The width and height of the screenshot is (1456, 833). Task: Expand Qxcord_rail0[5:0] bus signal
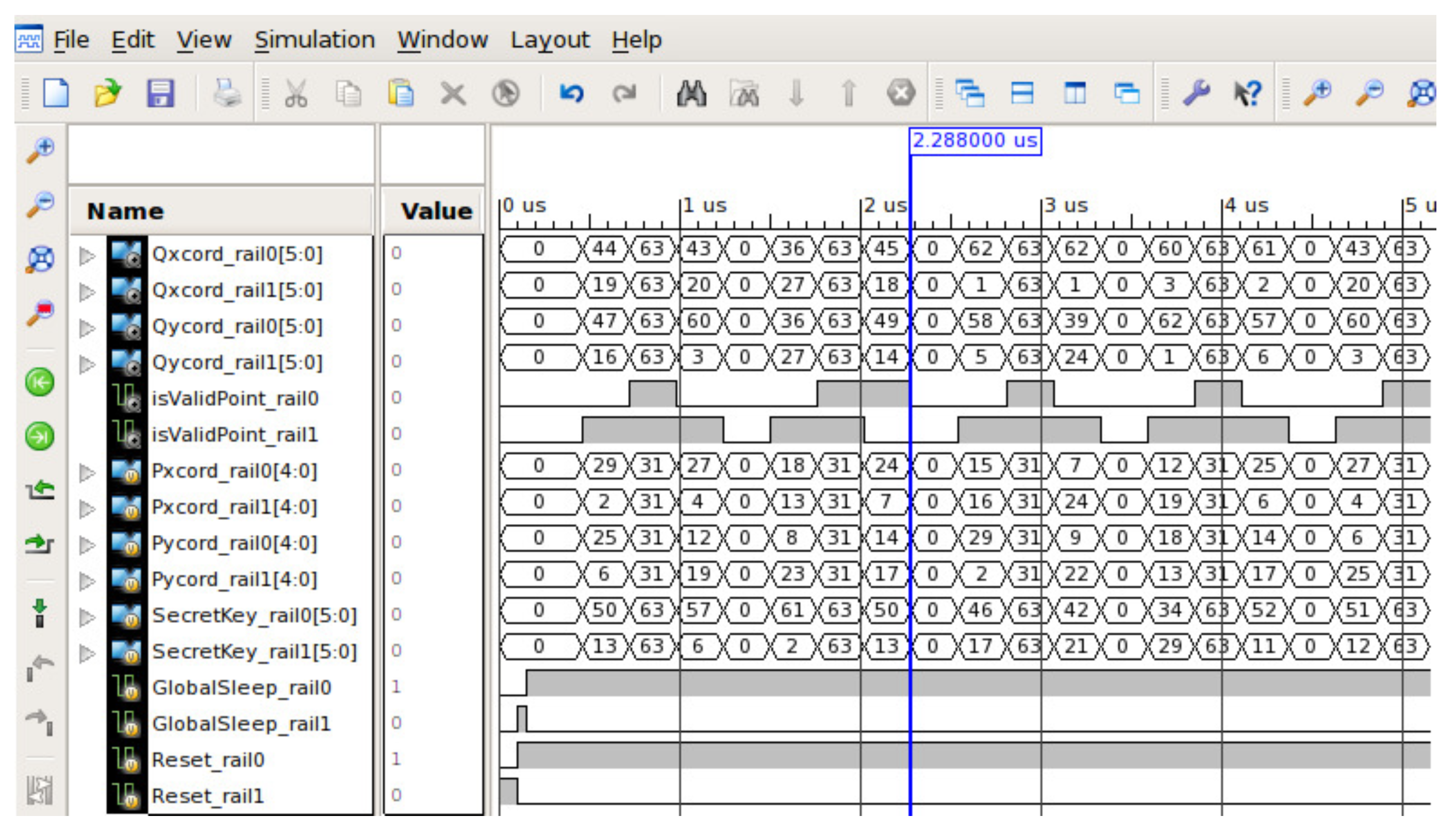coord(87,255)
